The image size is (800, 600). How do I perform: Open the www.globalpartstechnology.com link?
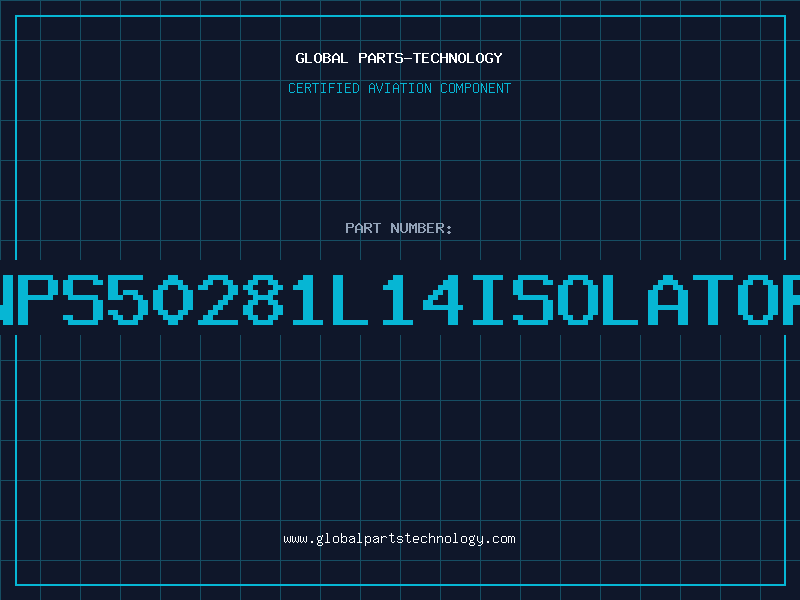pos(399,539)
